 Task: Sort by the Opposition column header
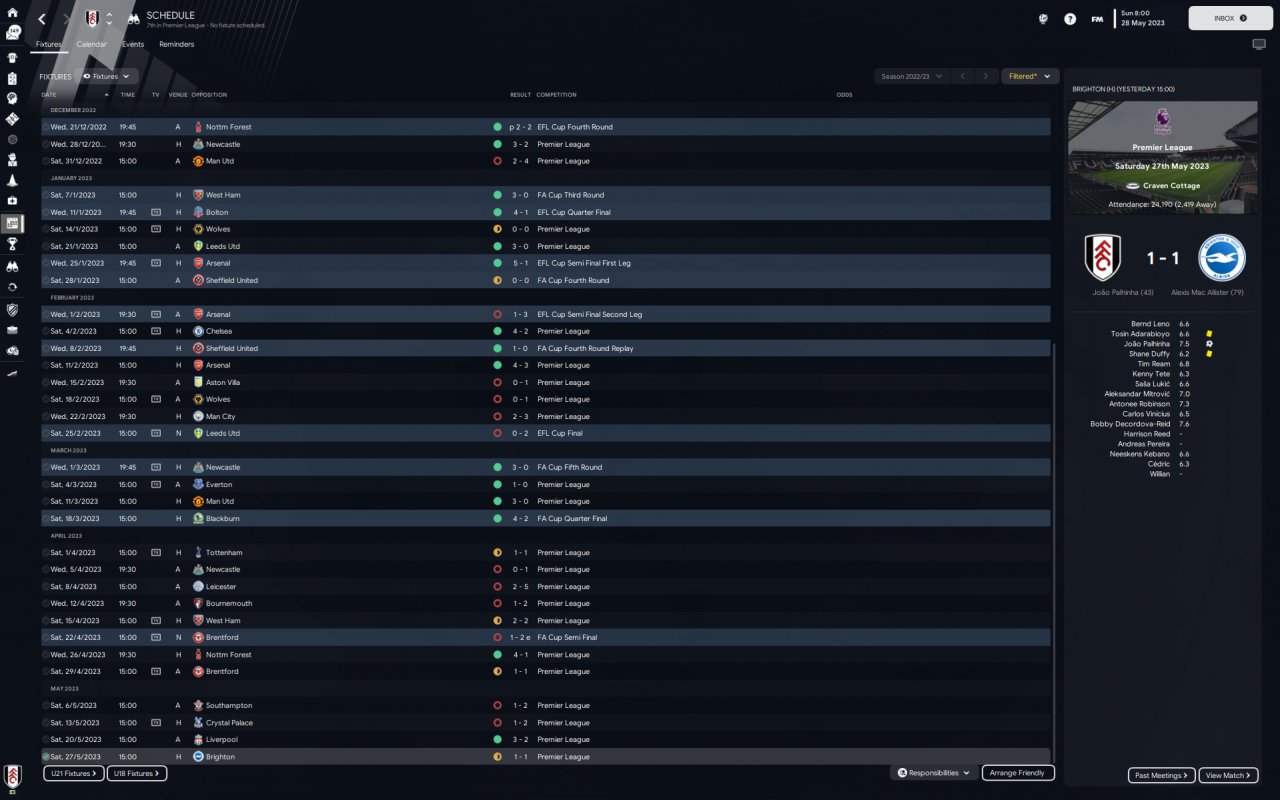click(209, 95)
